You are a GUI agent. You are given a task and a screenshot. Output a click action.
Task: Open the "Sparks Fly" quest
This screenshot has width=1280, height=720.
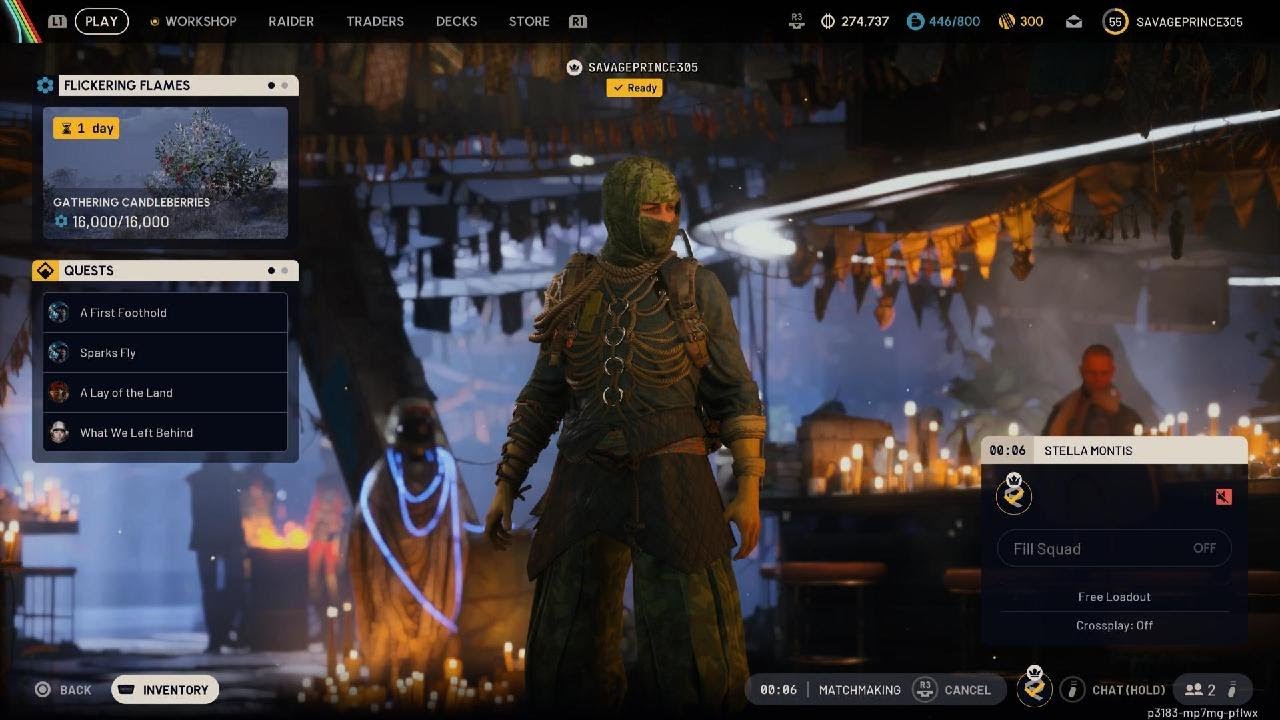pyautogui.click(x=165, y=353)
